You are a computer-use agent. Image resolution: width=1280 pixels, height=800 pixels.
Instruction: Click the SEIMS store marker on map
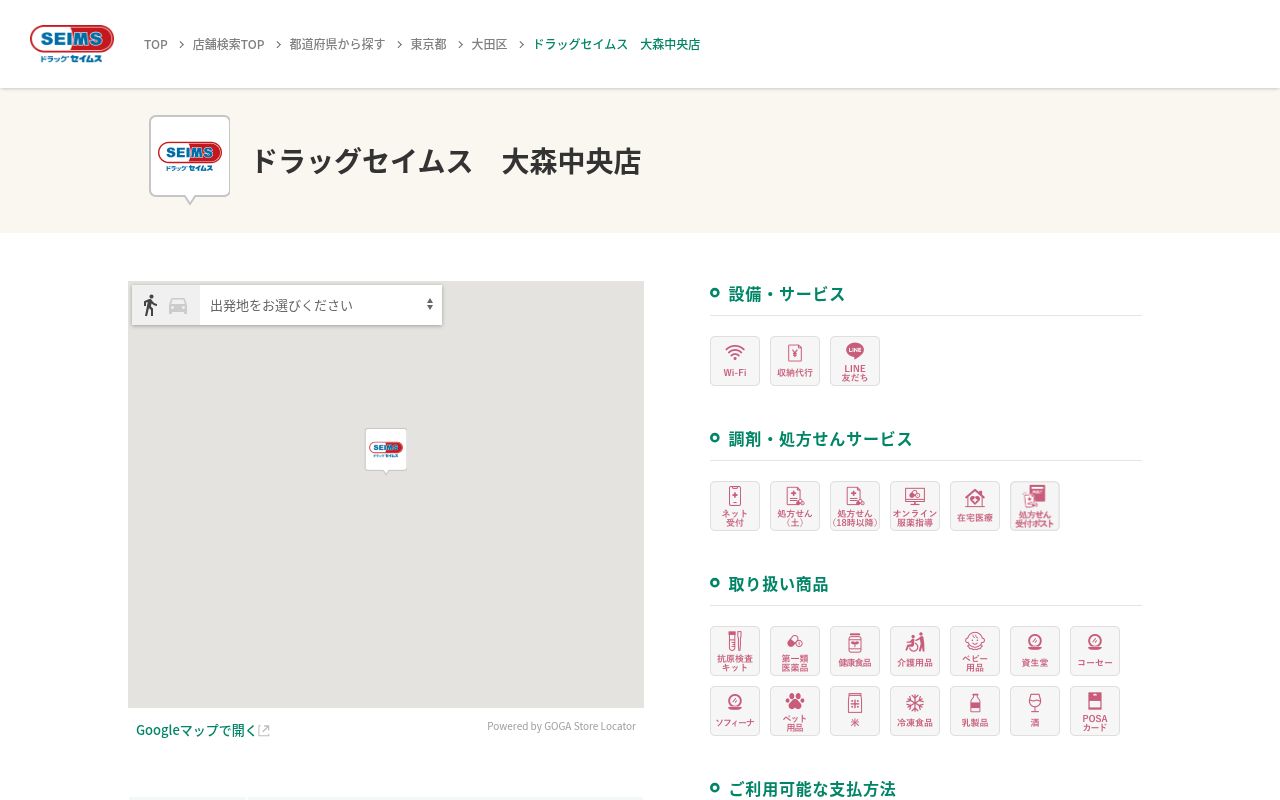tap(386, 450)
